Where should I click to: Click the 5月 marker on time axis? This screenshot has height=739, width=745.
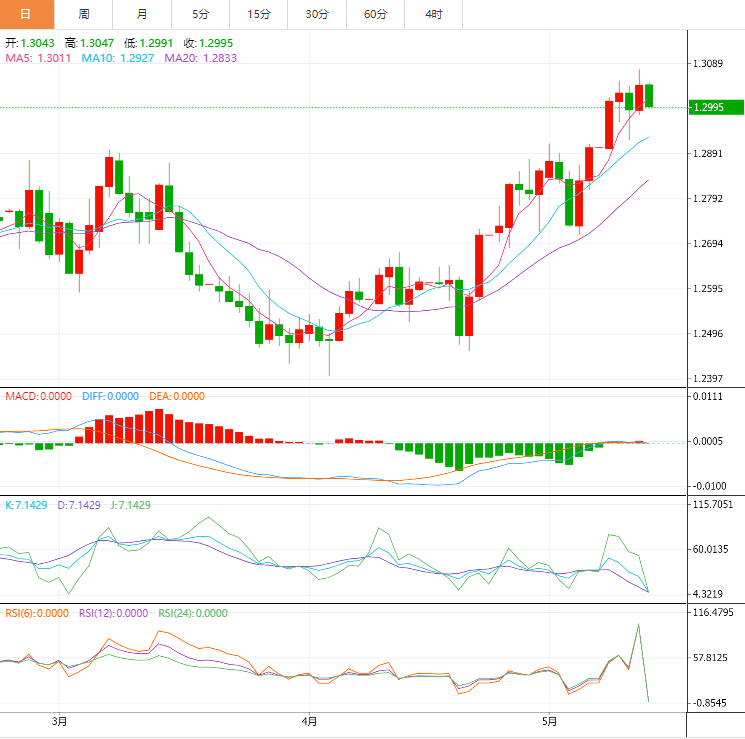(x=549, y=720)
